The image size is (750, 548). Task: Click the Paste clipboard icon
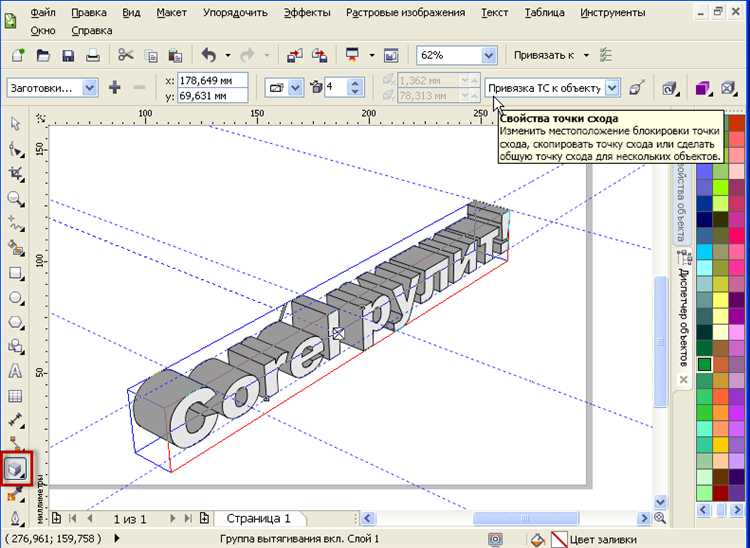click(175, 55)
